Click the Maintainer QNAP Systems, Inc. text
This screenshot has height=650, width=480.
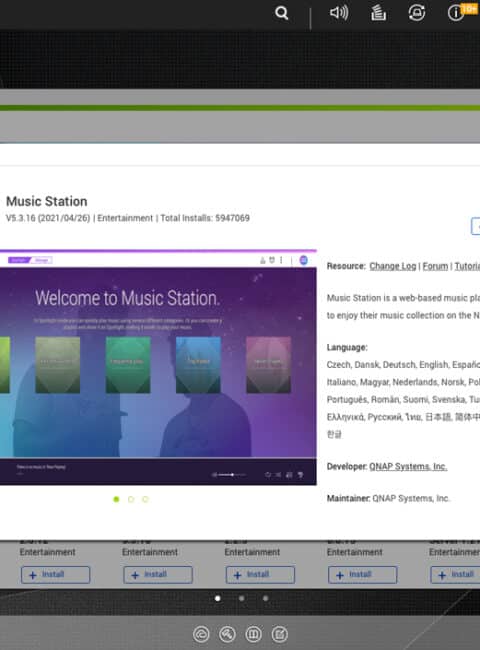click(388, 498)
